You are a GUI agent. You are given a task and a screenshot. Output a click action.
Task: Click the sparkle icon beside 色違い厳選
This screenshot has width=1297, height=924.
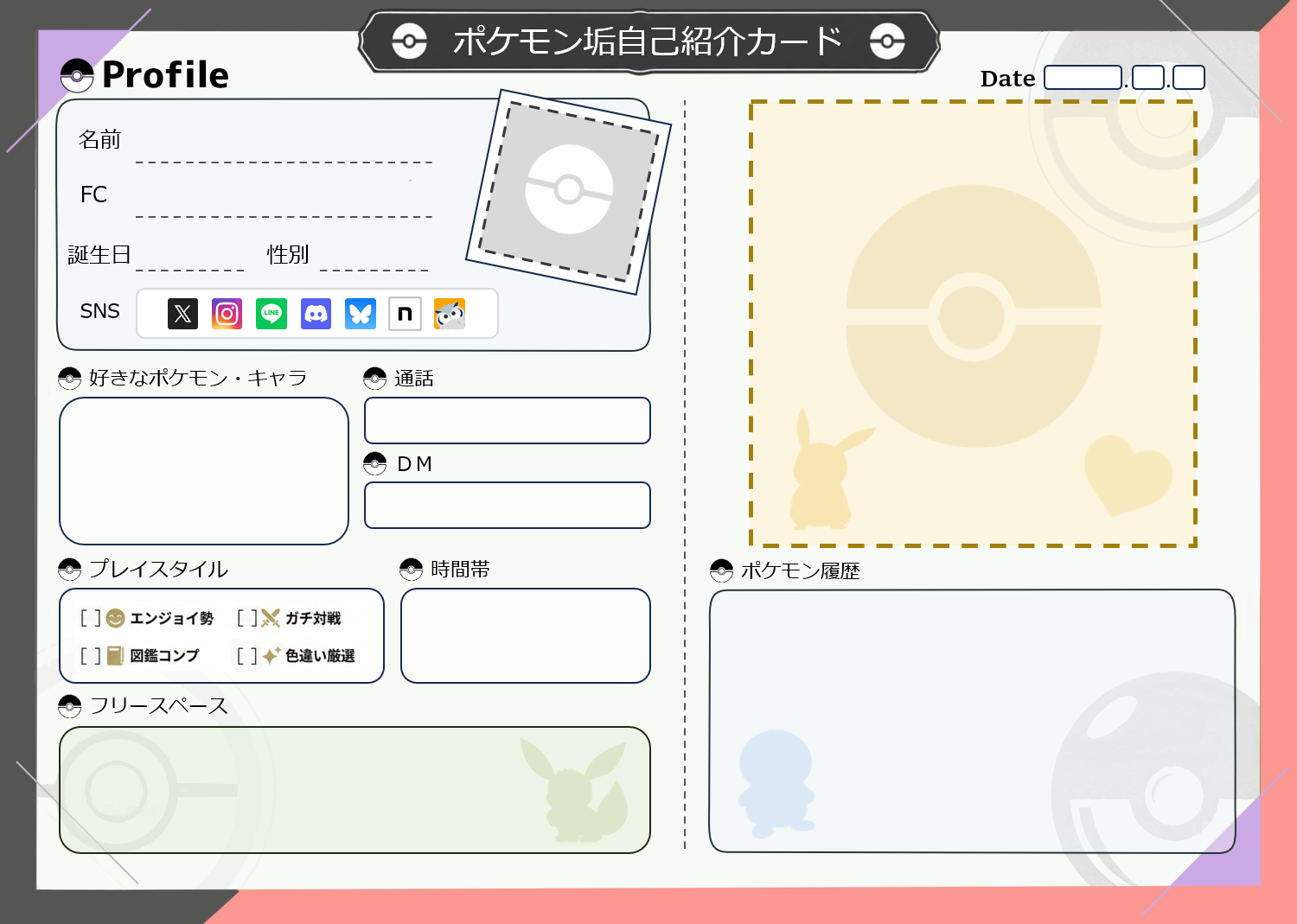(x=272, y=656)
